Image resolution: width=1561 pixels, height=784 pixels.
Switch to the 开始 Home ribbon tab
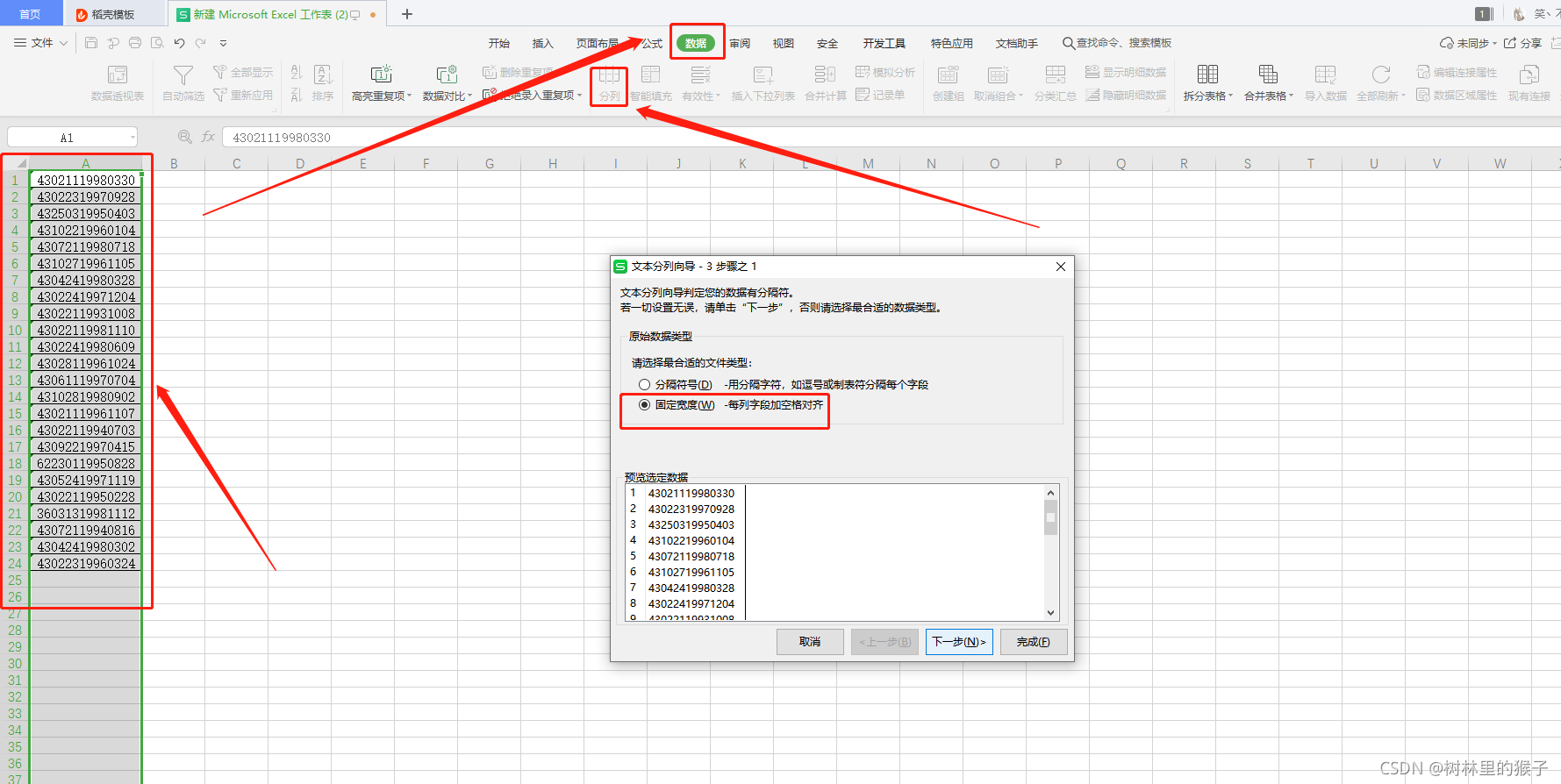[x=499, y=43]
